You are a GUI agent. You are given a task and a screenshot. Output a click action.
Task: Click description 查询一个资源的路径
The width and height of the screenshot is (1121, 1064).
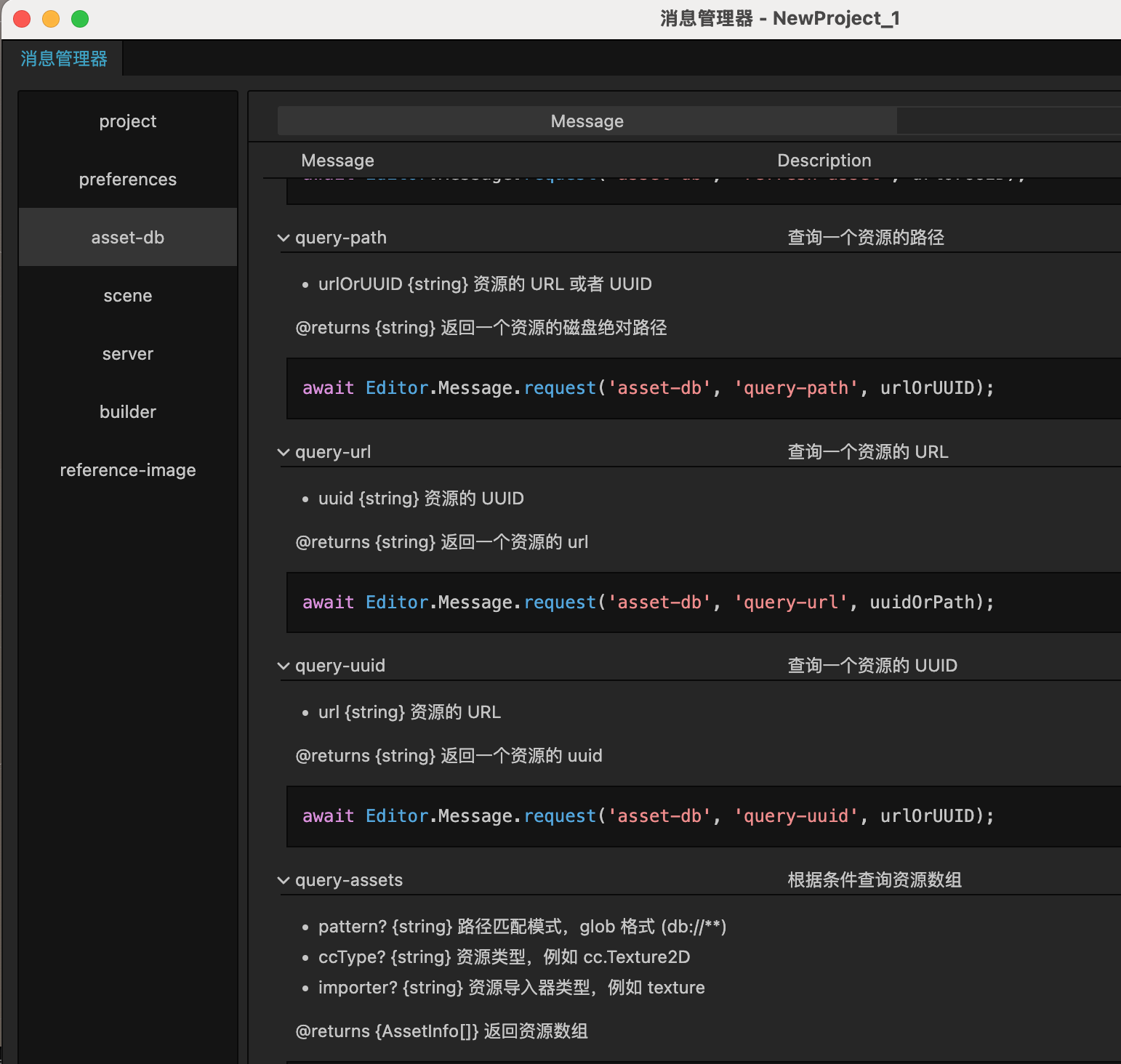866,238
